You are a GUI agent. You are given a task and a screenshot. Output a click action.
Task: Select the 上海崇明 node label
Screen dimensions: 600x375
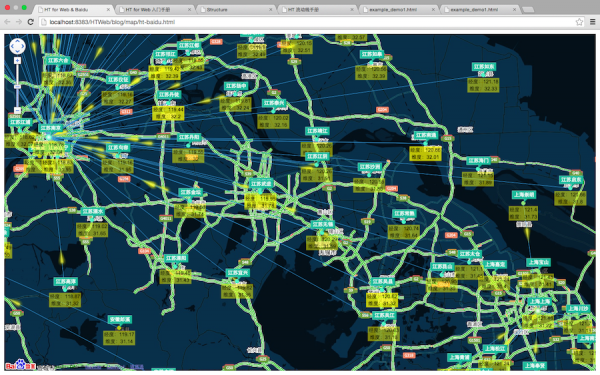pyautogui.click(x=524, y=195)
